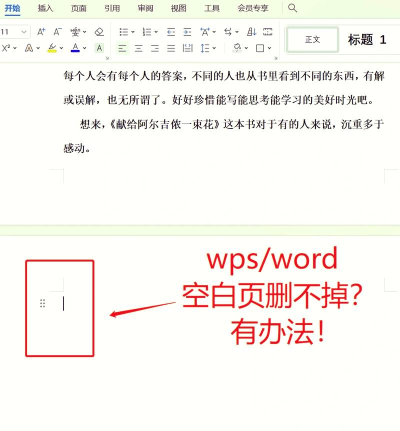Click the distributed alignment icon

point(188,48)
